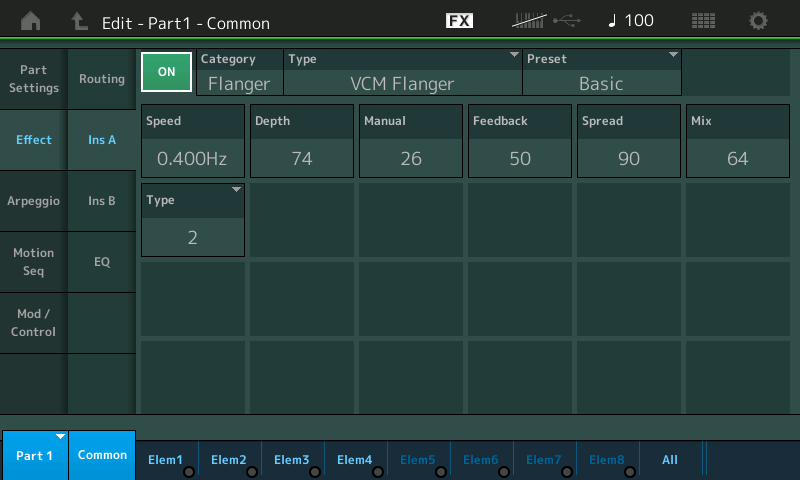Image resolution: width=800 pixels, height=480 pixels.
Task: Open the Part 1 selector dropdown
Action: (x=35, y=455)
